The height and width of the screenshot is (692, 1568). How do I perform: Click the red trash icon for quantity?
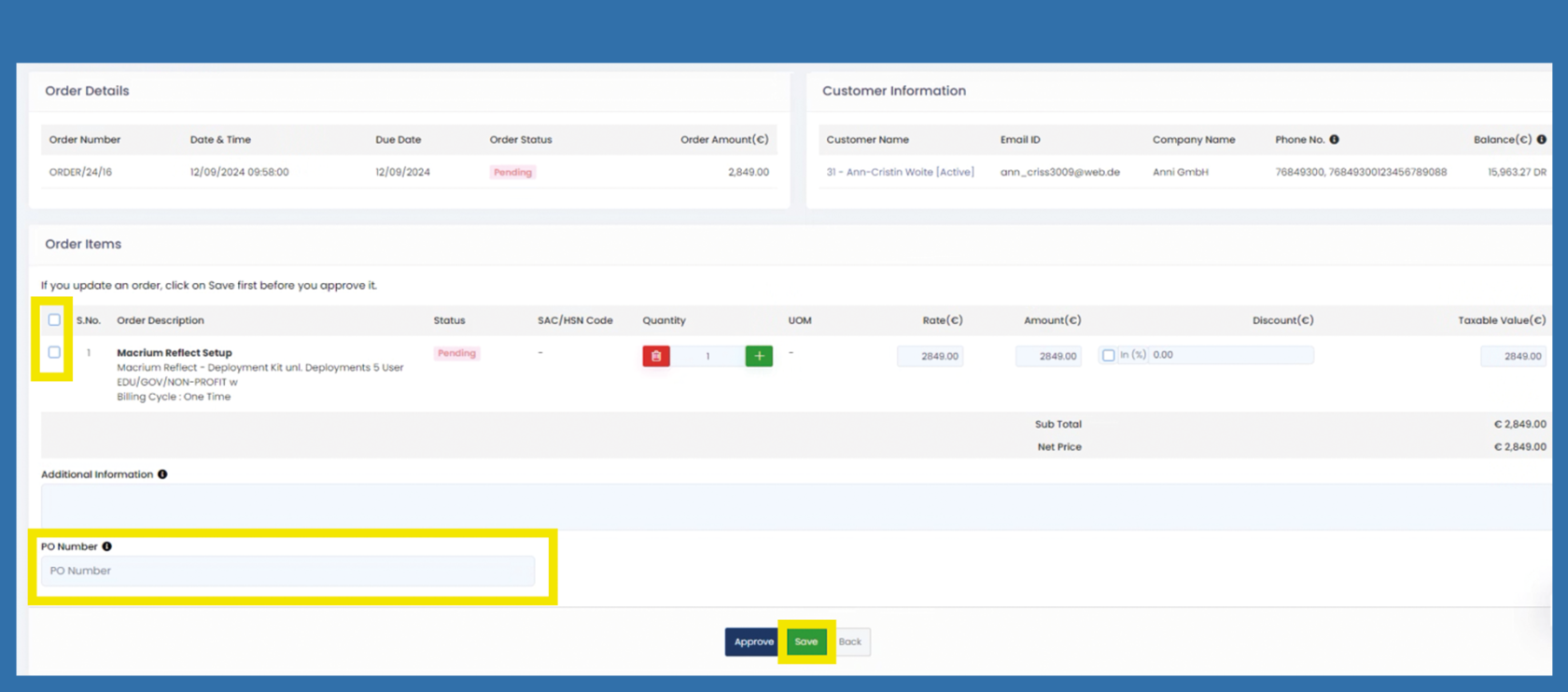[x=656, y=356]
